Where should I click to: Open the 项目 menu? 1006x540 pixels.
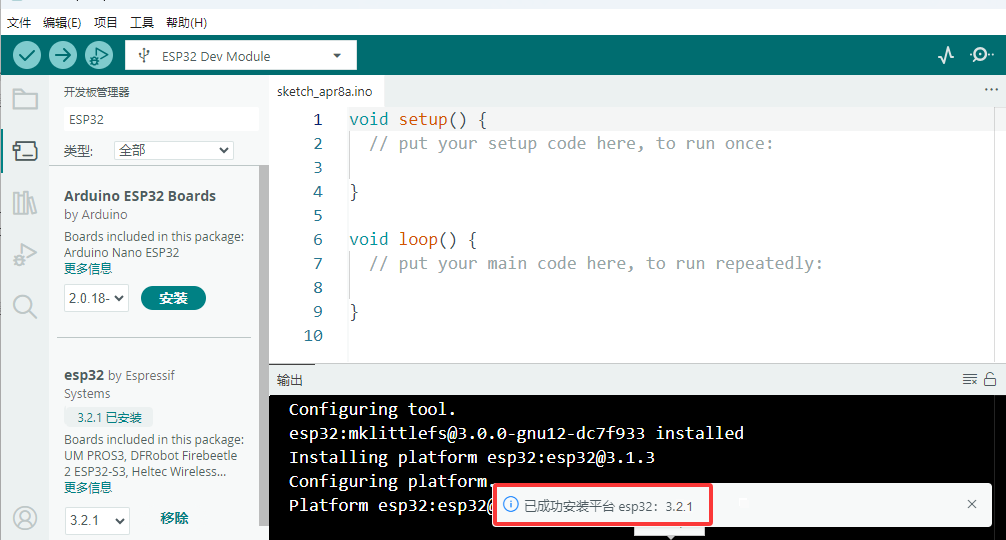(106, 22)
